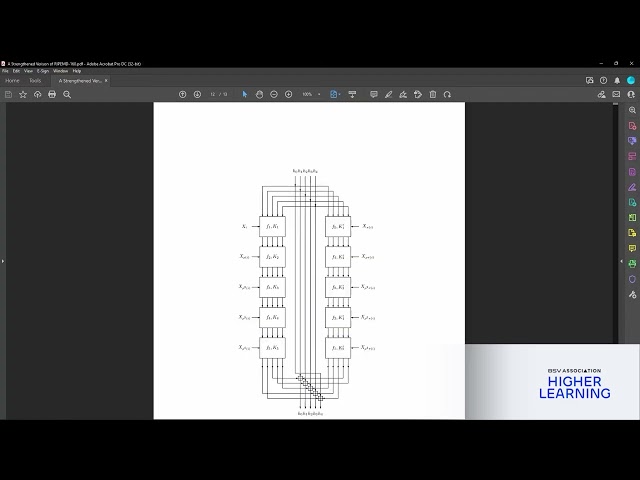Viewport: 640px width, 480px height.
Task: Add a sticky note comment
Action: 373,94
